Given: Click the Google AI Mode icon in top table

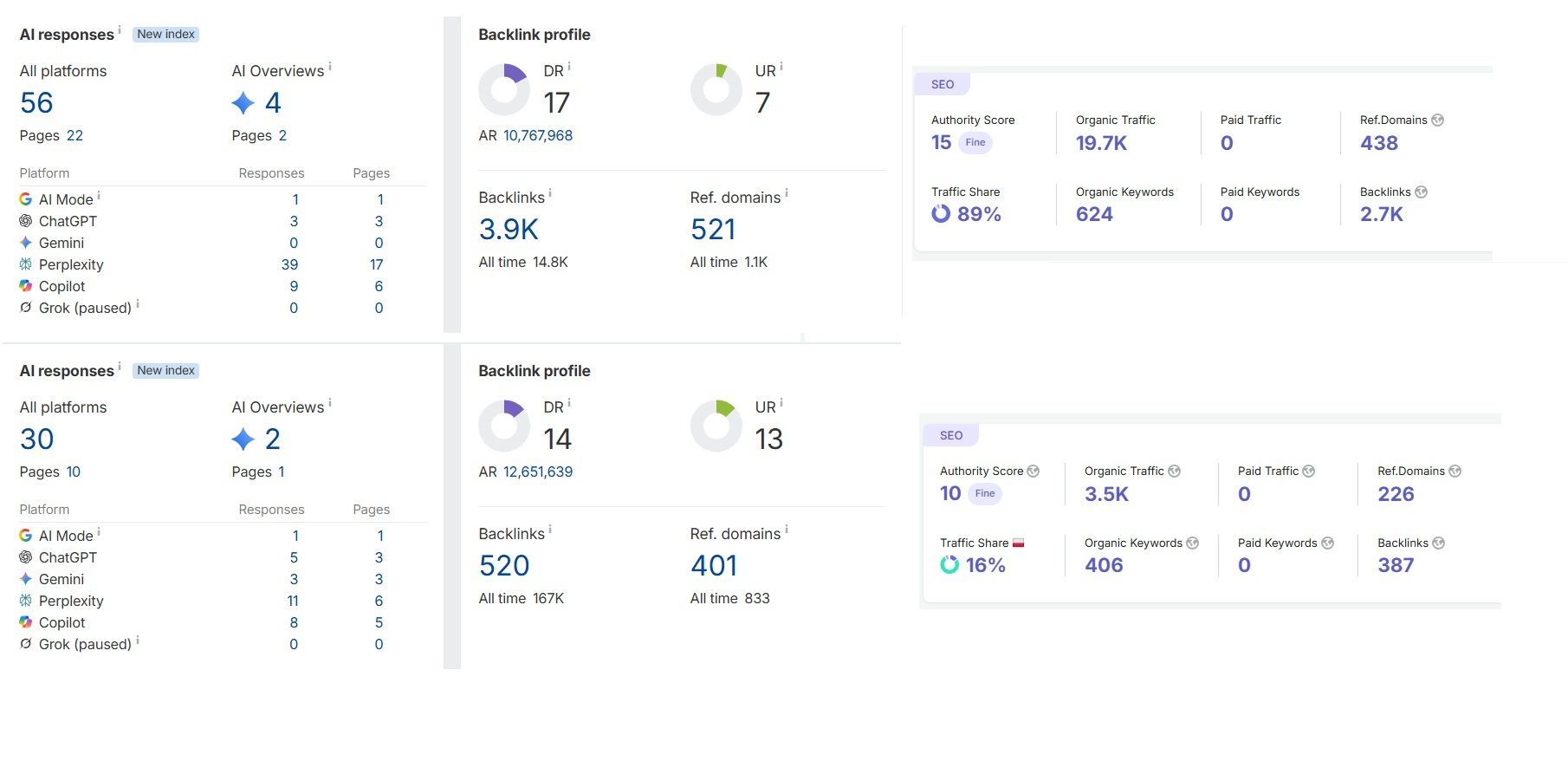Looking at the screenshot, I should (x=26, y=199).
